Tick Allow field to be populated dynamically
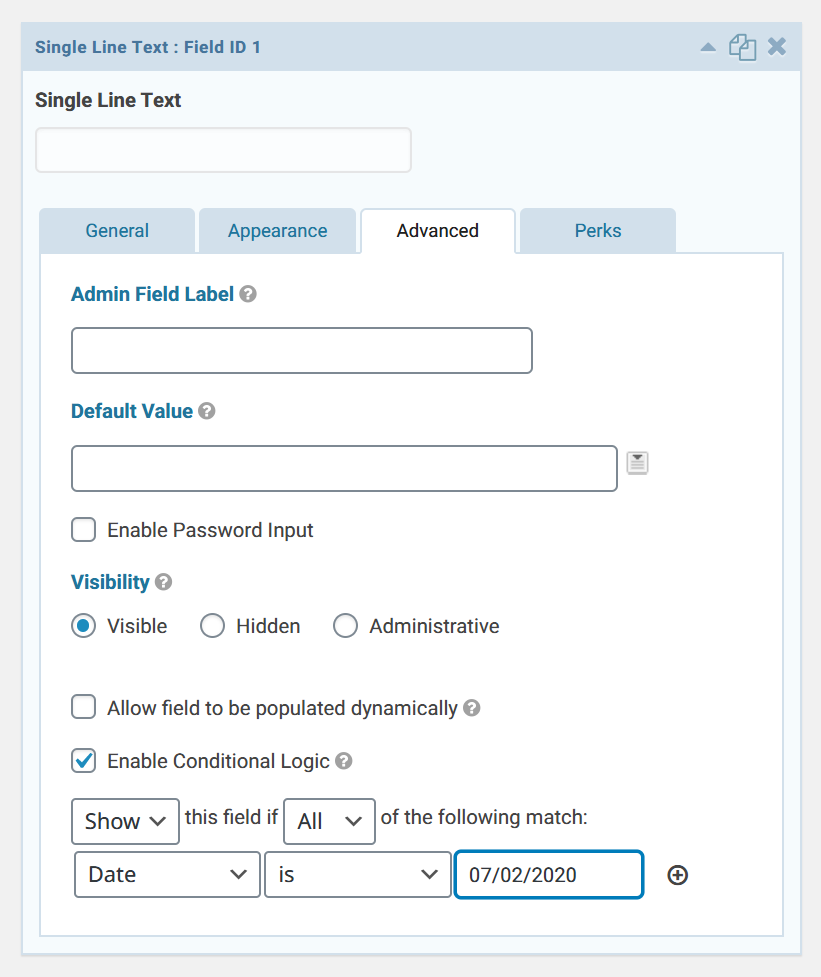The width and height of the screenshot is (821, 977). (x=83, y=708)
